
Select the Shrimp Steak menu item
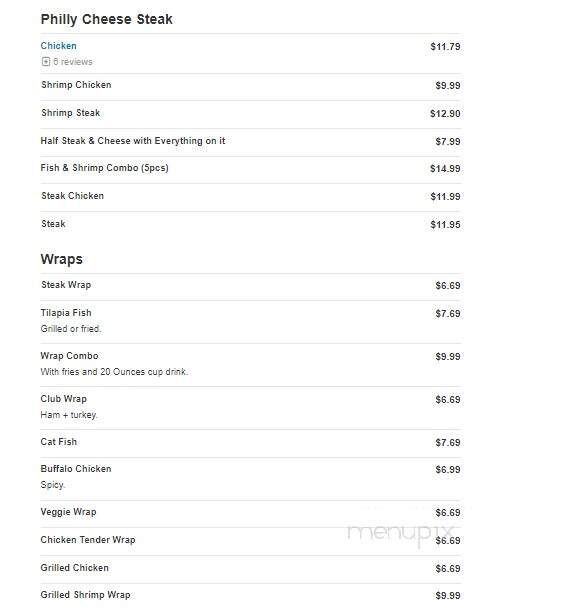click(x=71, y=113)
